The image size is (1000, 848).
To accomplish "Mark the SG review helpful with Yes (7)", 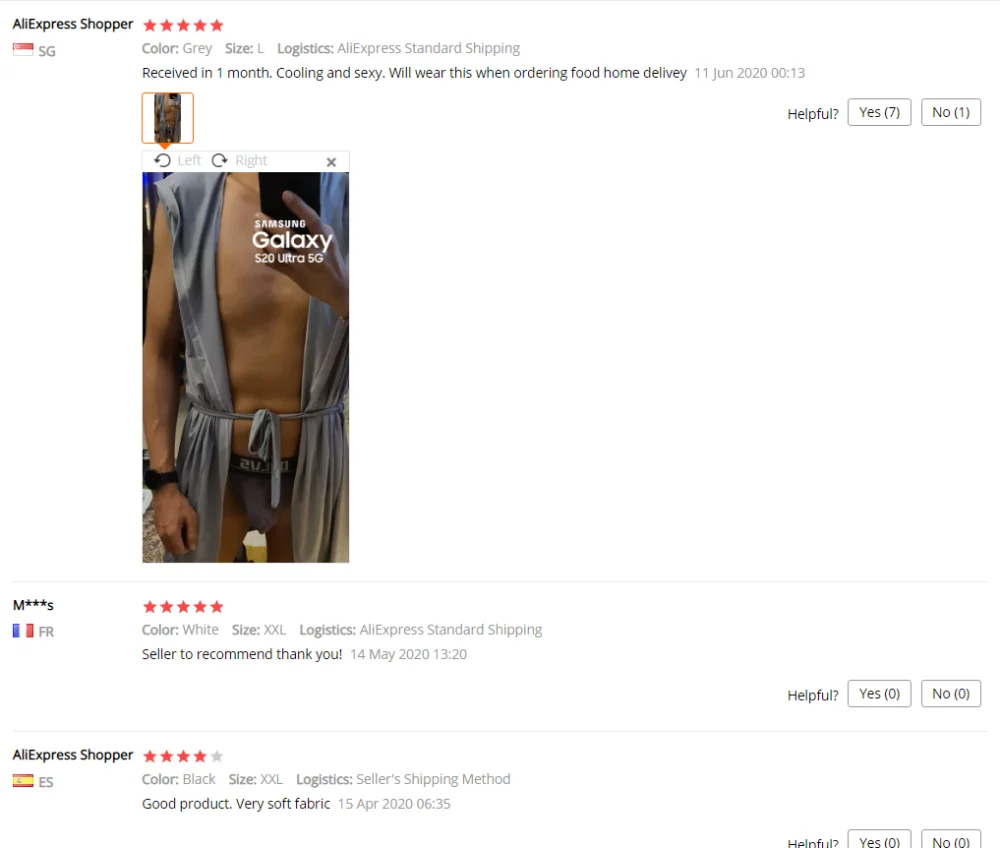I will (x=879, y=112).
